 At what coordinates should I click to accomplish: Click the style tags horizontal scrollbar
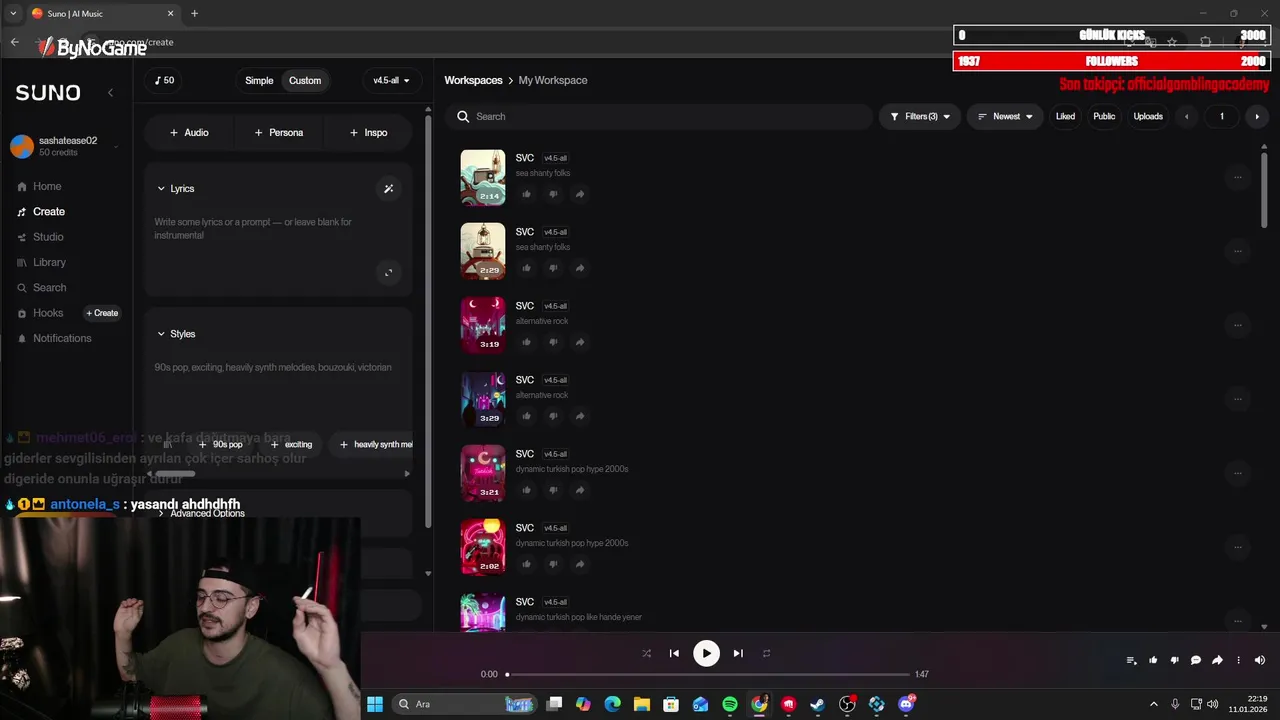[175, 473]
